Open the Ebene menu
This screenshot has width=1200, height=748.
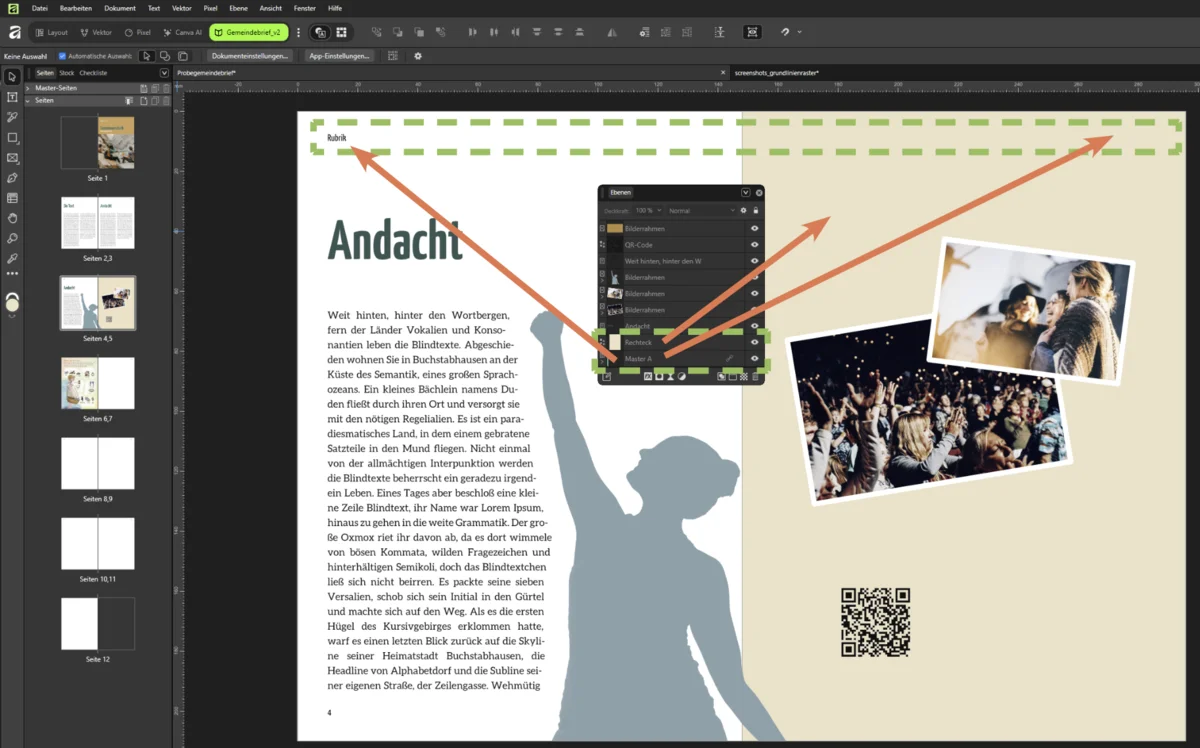pos(238,8)
